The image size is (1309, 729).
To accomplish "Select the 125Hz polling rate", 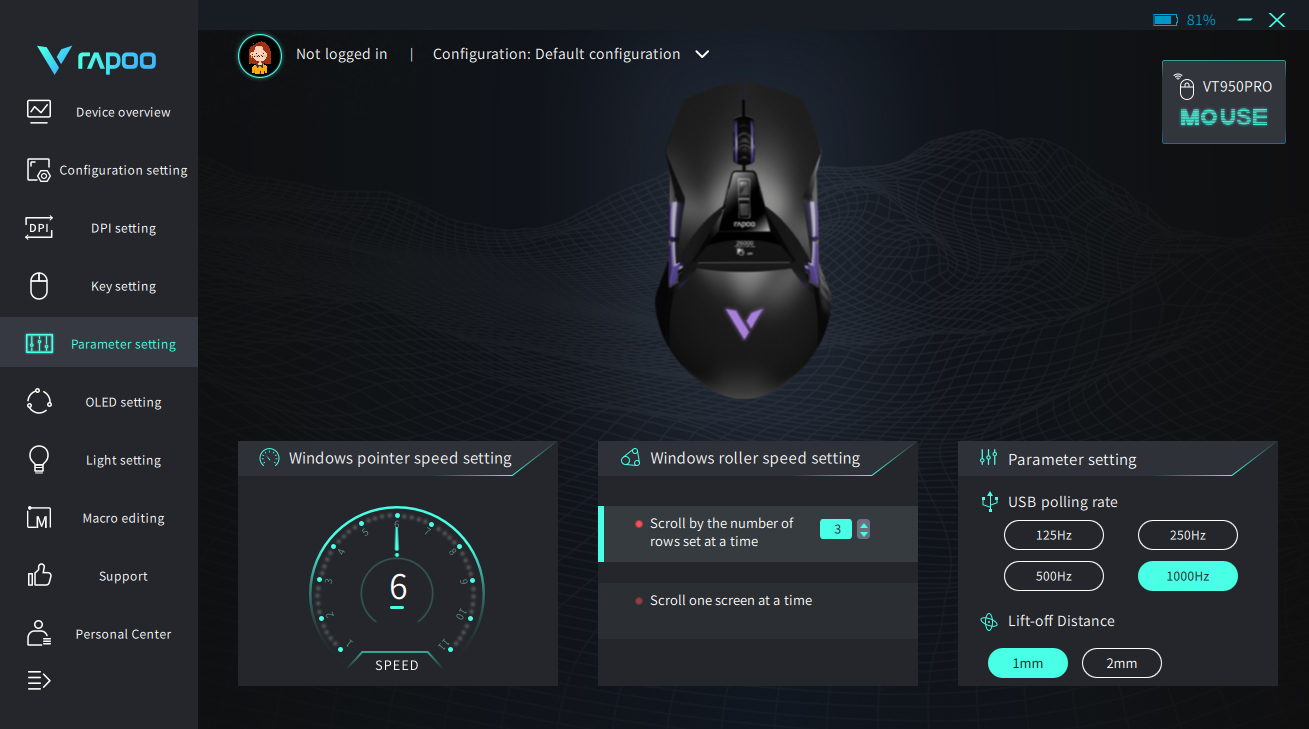I will pos(1054,535).
